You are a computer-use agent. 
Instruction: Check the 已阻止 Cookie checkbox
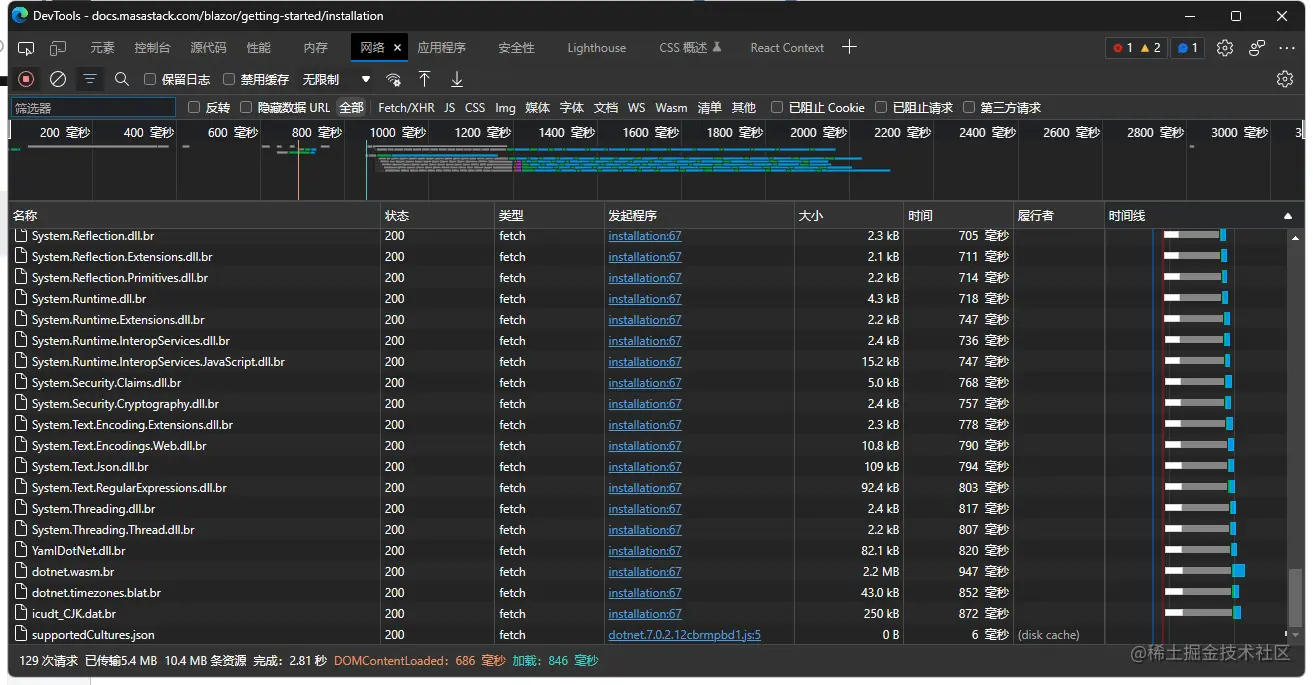(777, 107)
